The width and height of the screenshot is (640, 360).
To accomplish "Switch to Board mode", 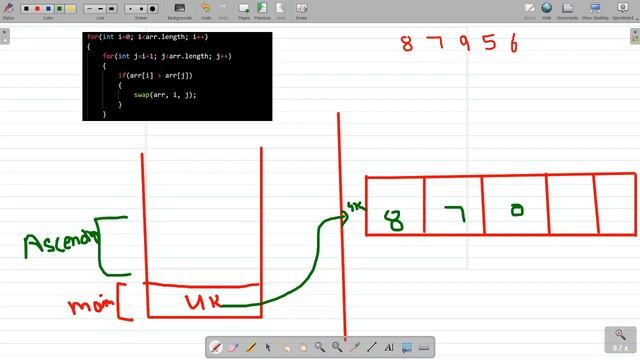I will [529, 10].
